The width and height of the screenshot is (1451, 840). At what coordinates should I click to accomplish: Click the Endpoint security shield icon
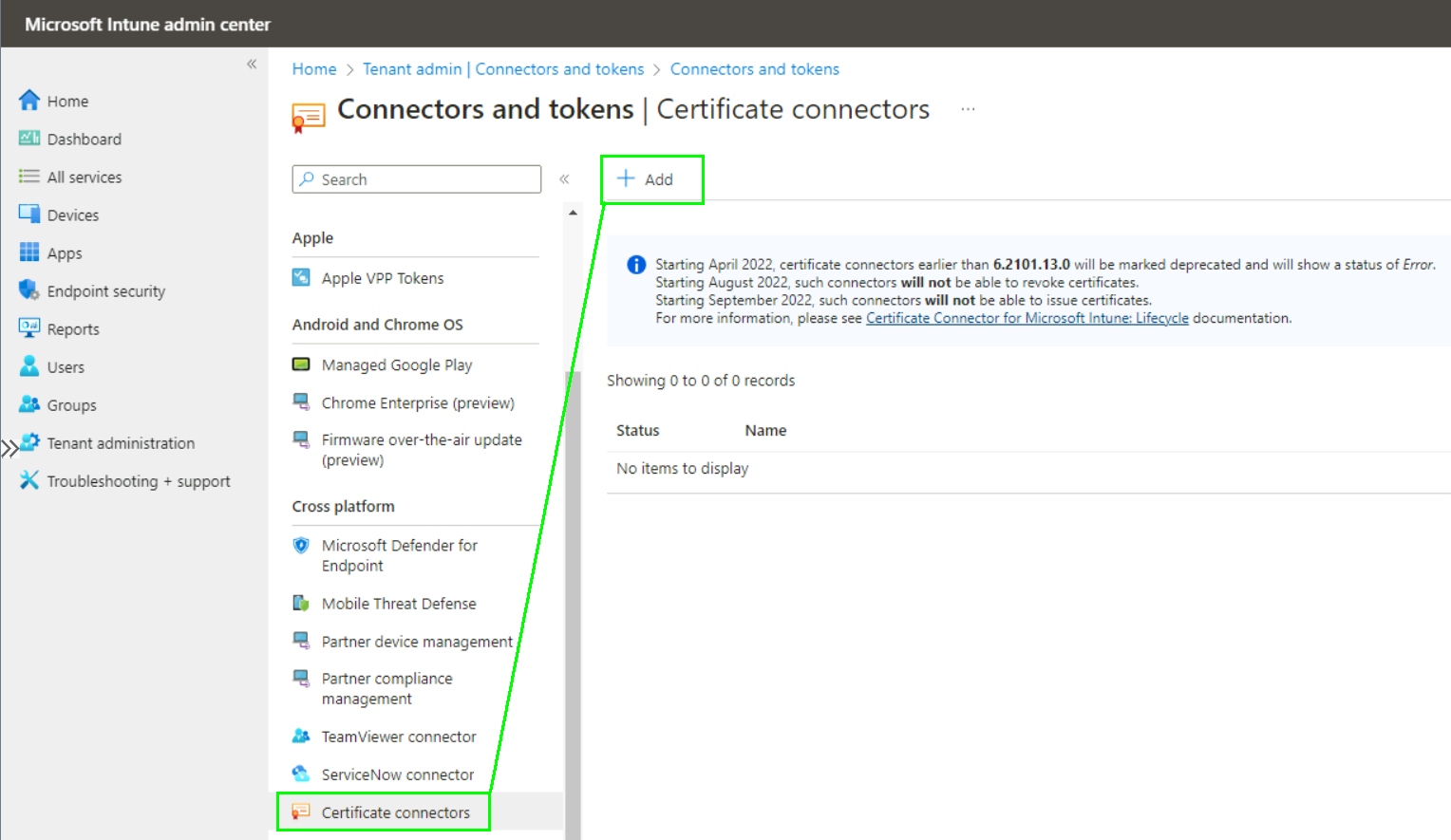point(29,290)
